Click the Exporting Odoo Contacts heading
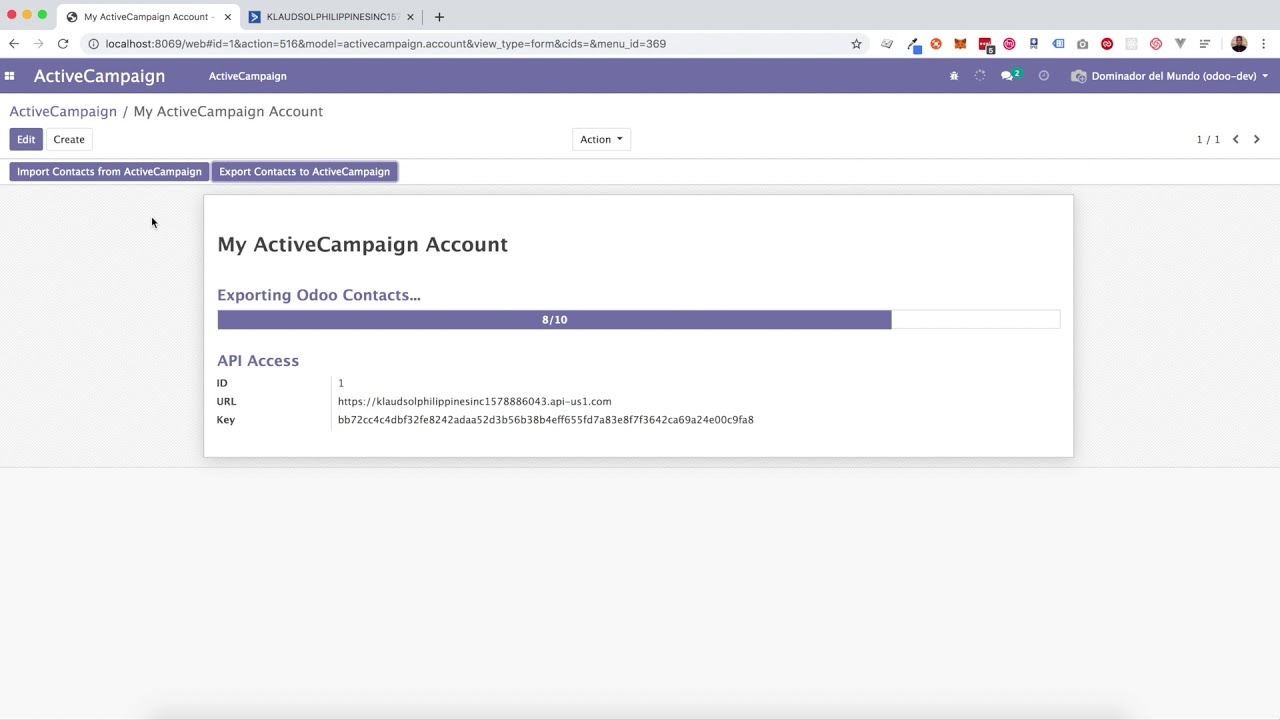 318,295
